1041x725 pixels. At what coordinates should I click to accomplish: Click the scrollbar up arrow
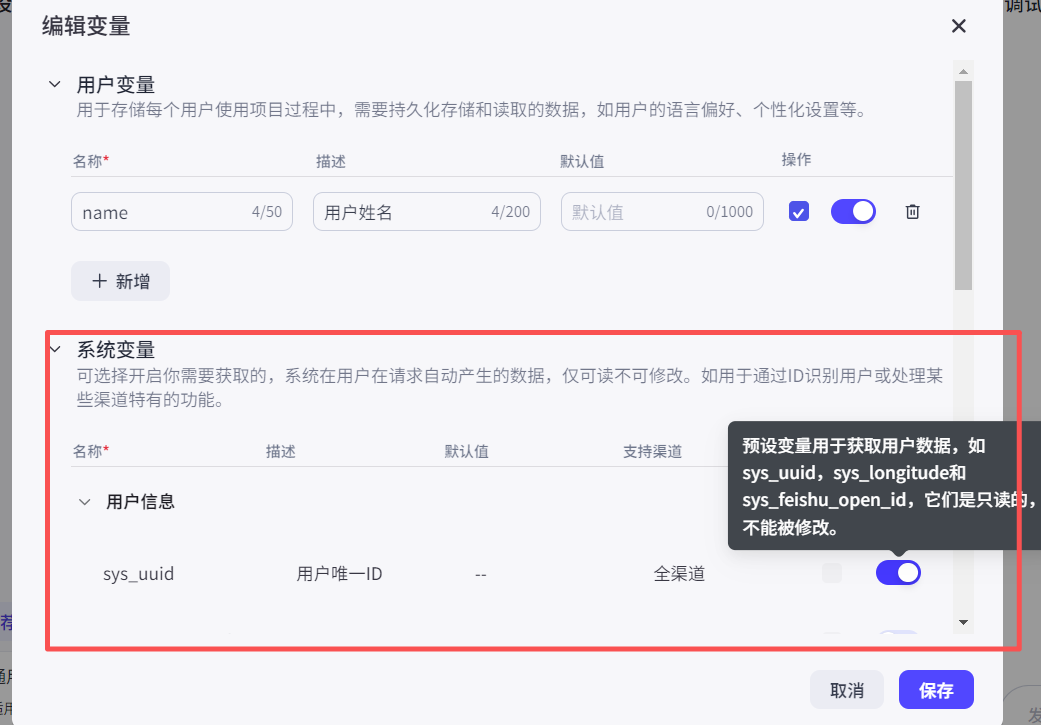963,69
